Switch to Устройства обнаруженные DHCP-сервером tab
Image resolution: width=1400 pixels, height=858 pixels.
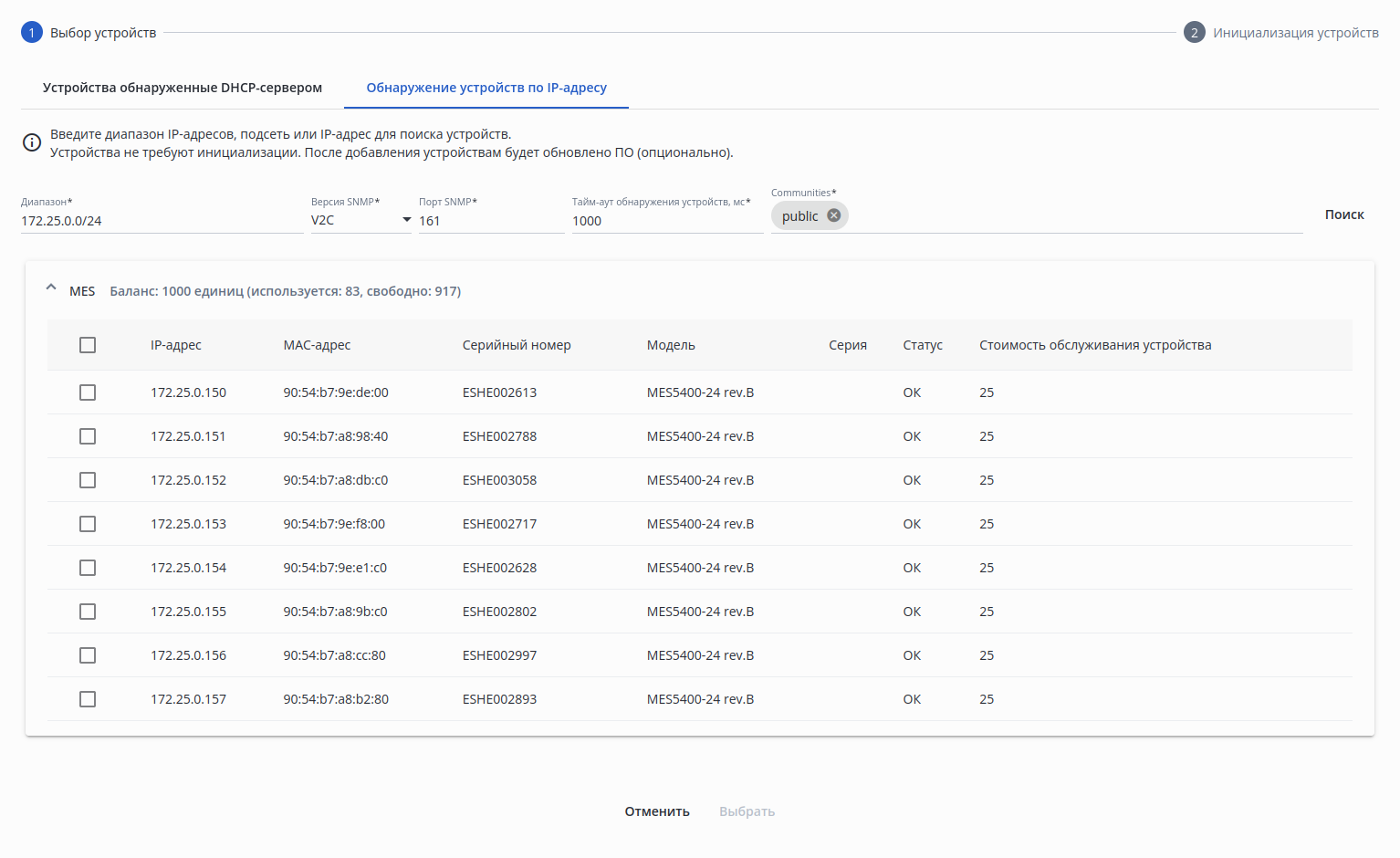point(183,88)
